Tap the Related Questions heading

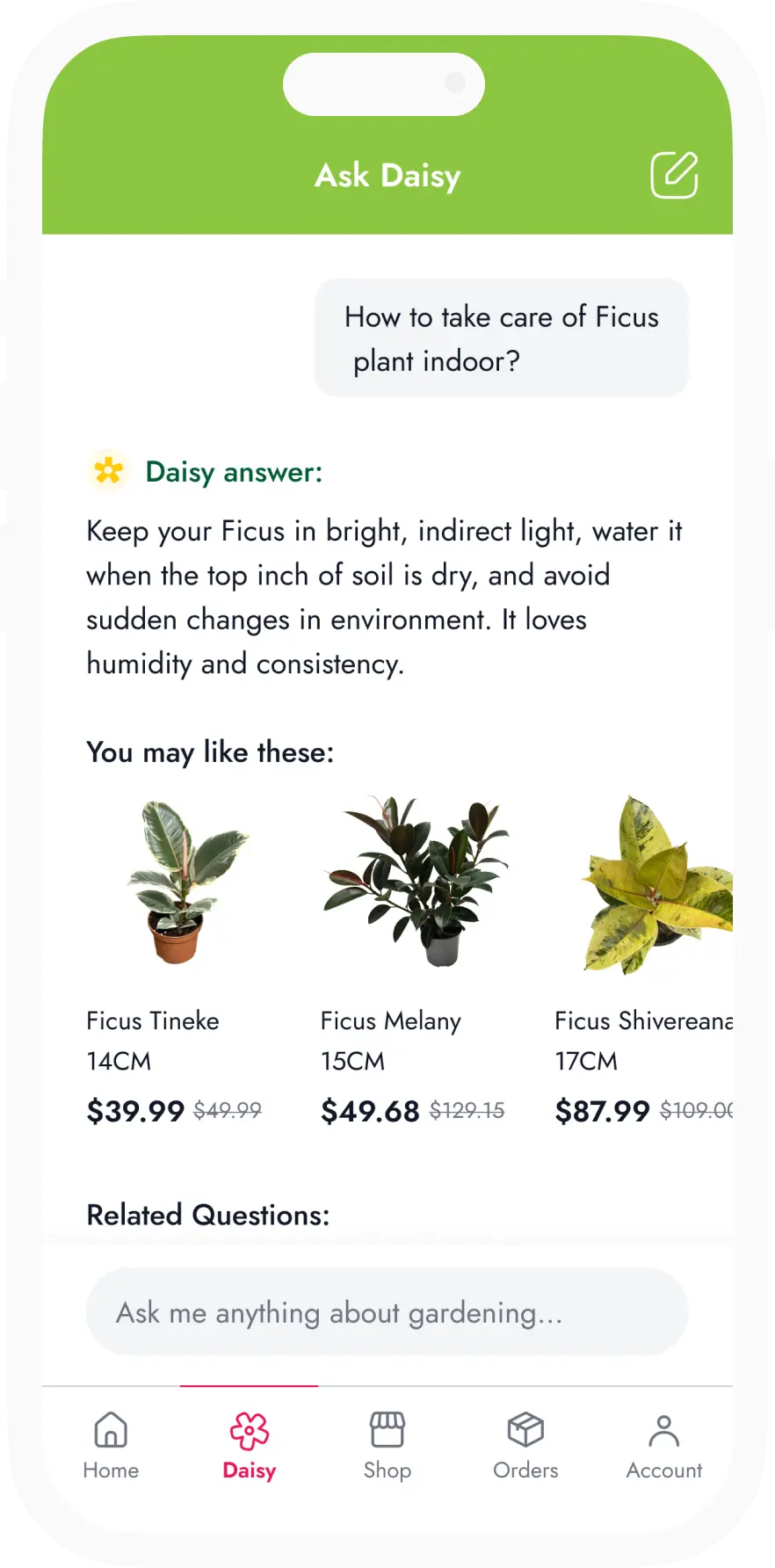208,1215
